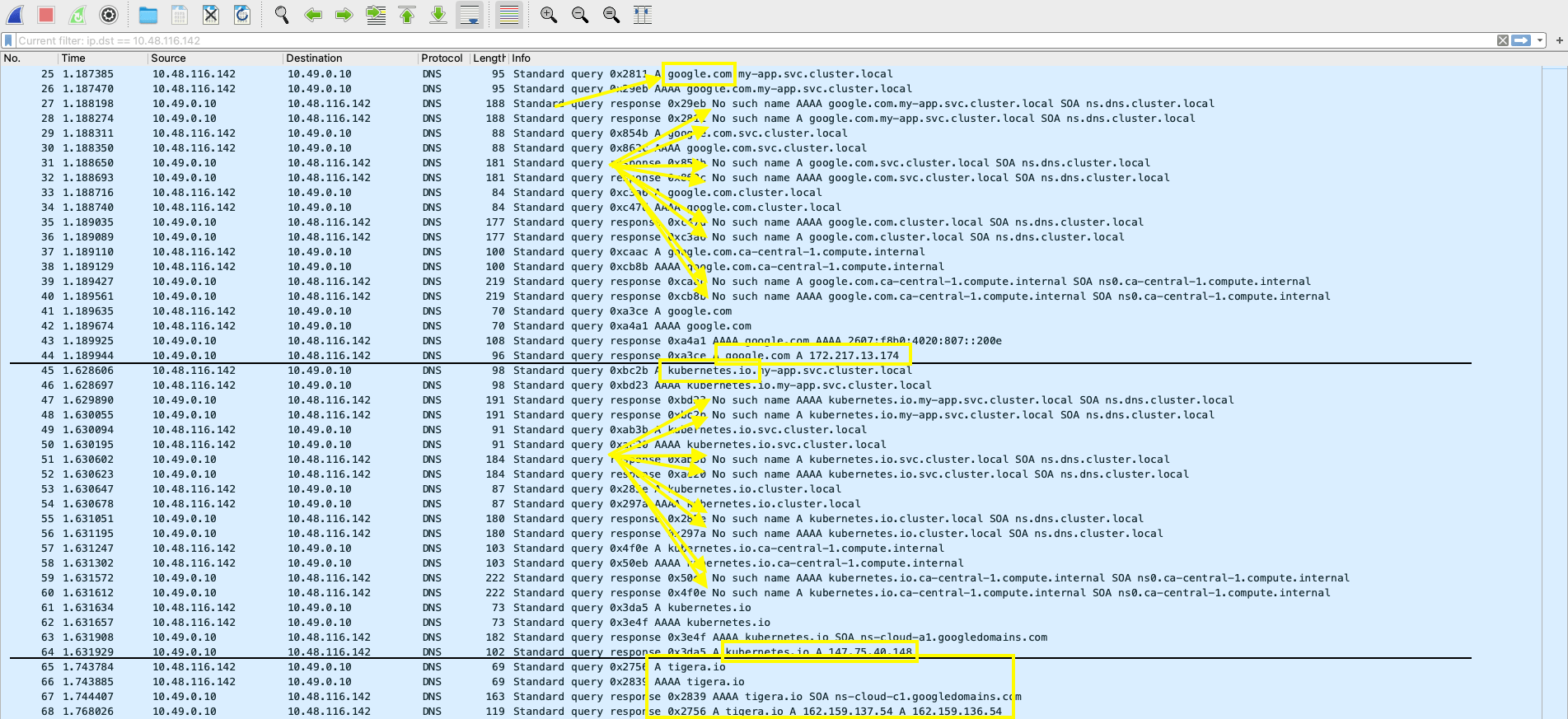Stop the running capture with the red square
This screenshot has width=1568, height=719.
[x=46, y=15]
